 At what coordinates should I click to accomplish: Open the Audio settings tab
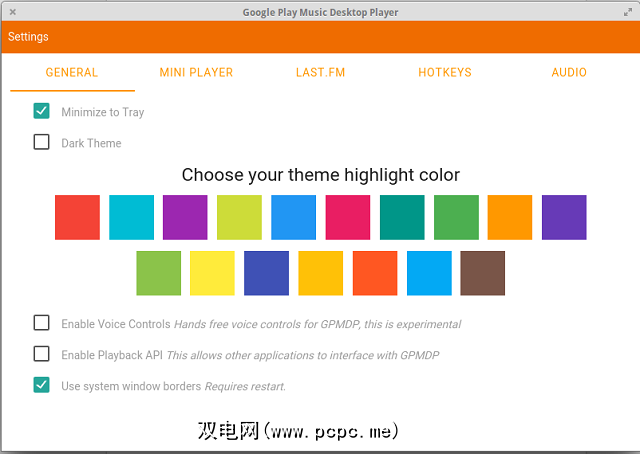tap(569, 73)
